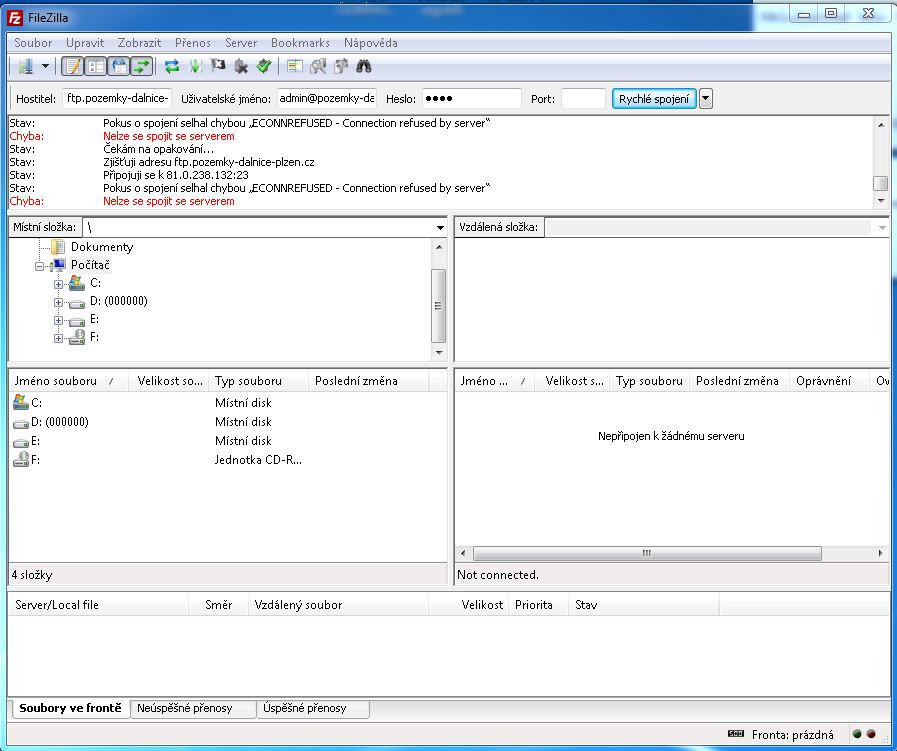The height and width of the screenshot is (751, 897).
Task: Reconnect to the last used server
Action: click(264, 66)
